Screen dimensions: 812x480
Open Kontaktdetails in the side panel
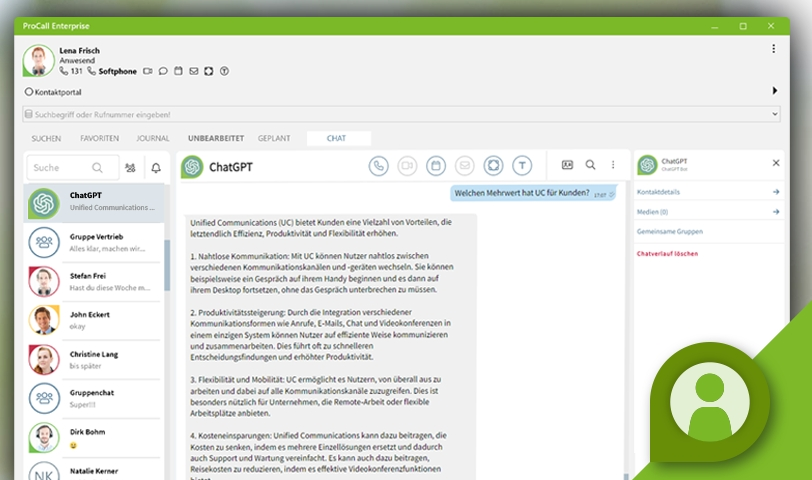click(708, 192)
